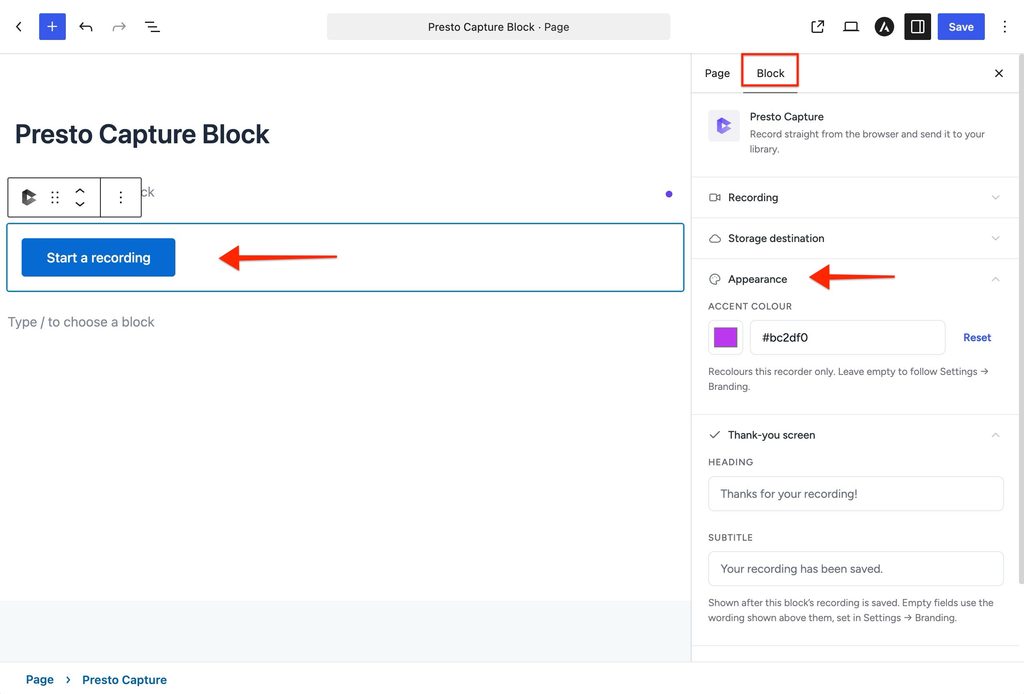1024x694 pixels.
Task: Open the block inserter plus button
Action: pyautogui.click(x=52, y=27)
